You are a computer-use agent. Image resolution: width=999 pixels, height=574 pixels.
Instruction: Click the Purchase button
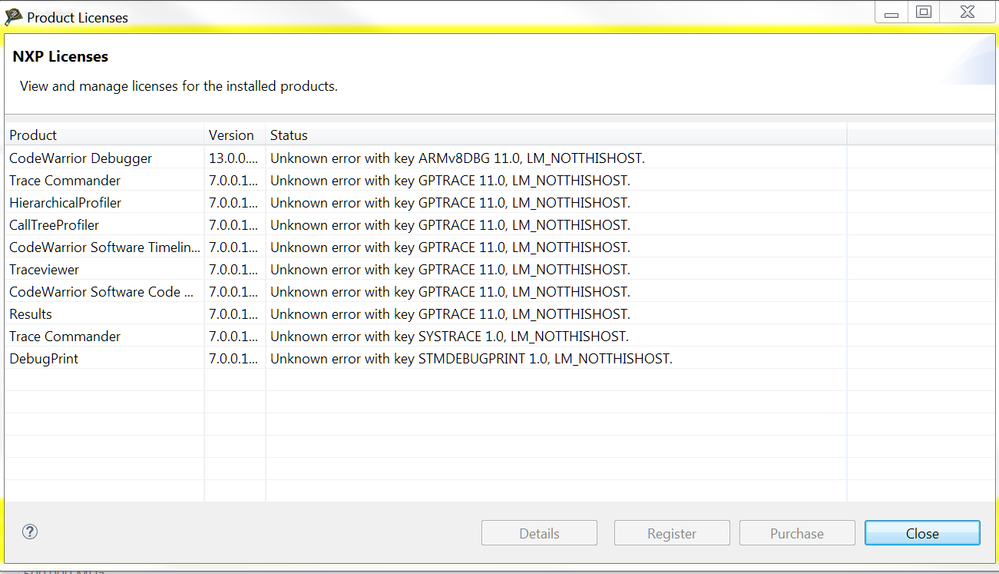pyautogui.click(x=796, y=533)
